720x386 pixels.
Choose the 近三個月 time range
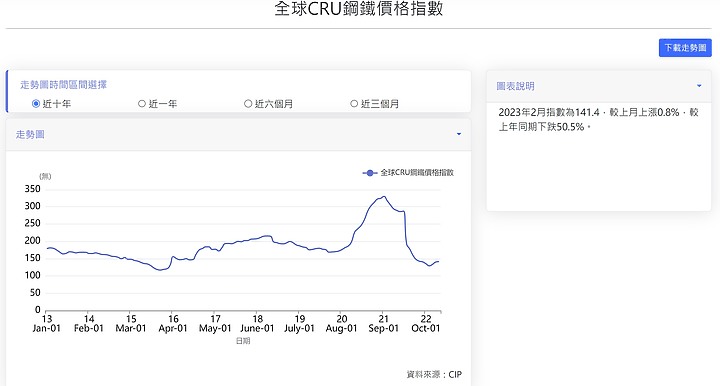point(354,104)
